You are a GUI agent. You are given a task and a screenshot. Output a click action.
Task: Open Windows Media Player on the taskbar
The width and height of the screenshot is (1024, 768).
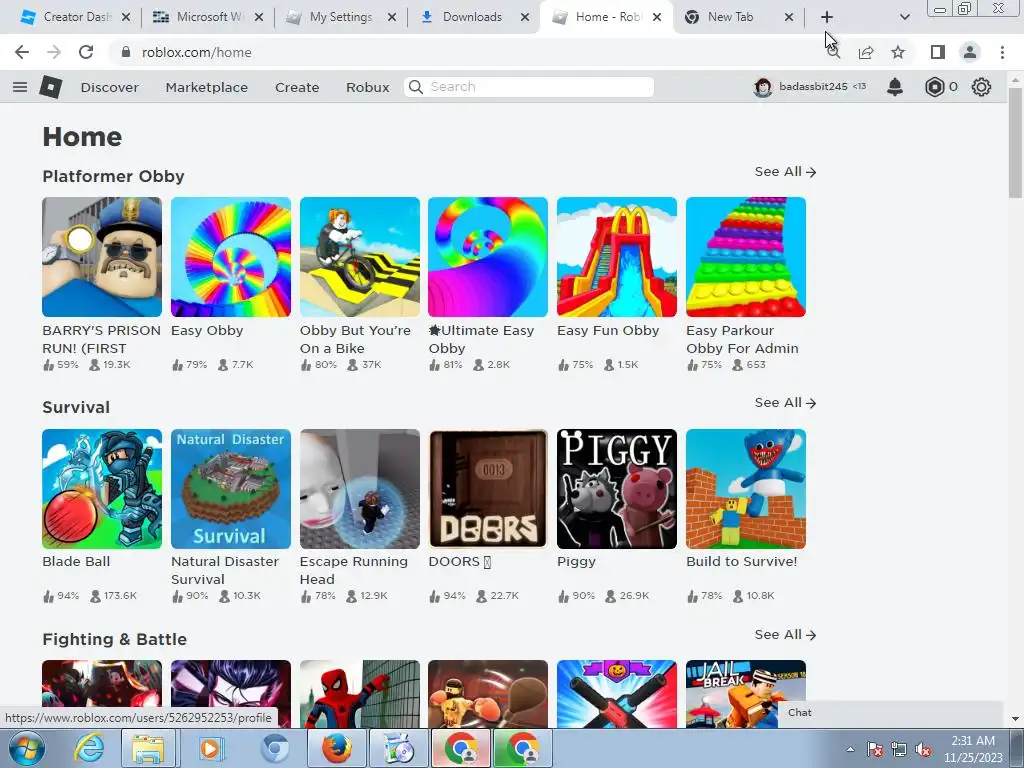(210, 748)
